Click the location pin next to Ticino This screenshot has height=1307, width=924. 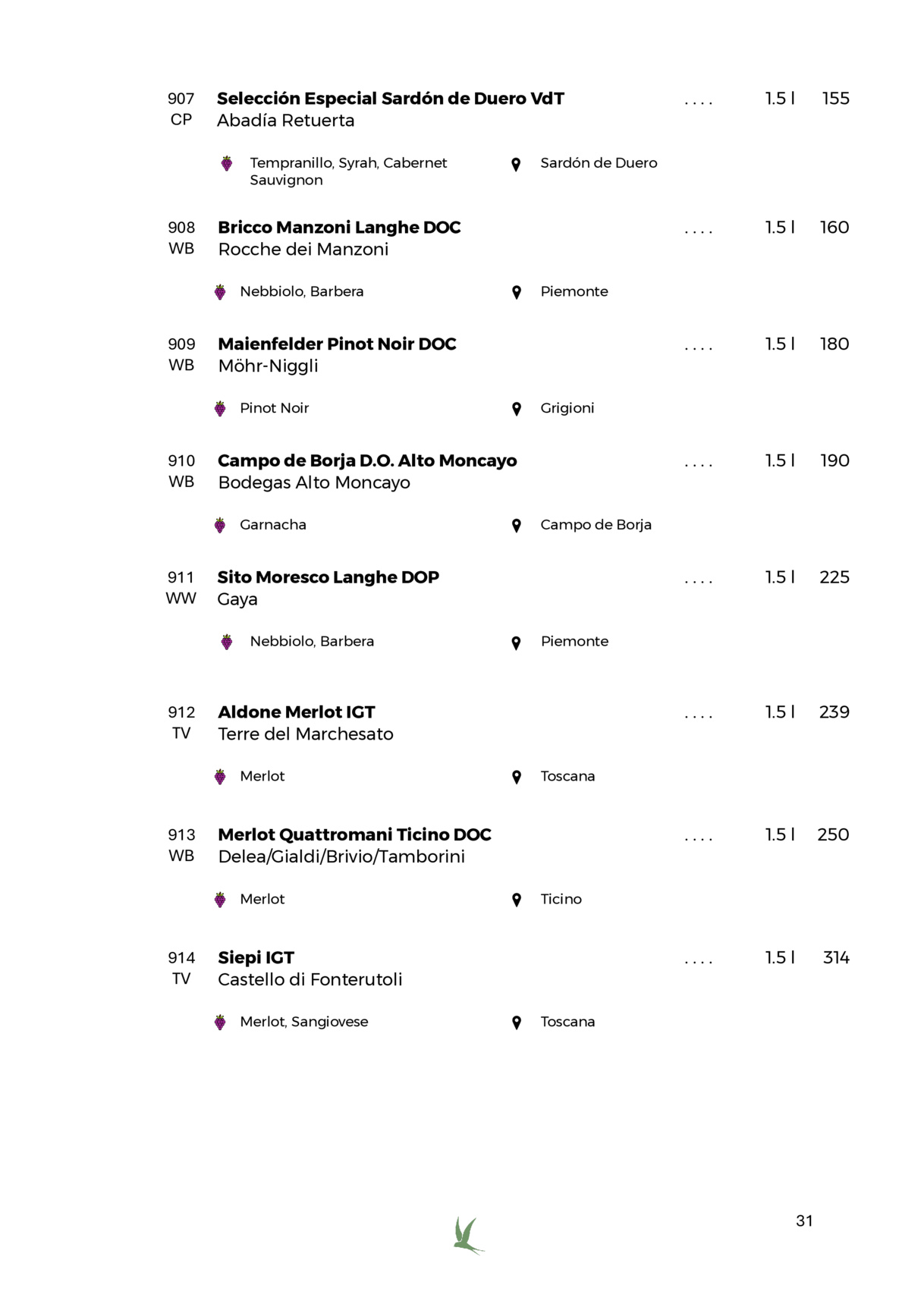[517, 900]
